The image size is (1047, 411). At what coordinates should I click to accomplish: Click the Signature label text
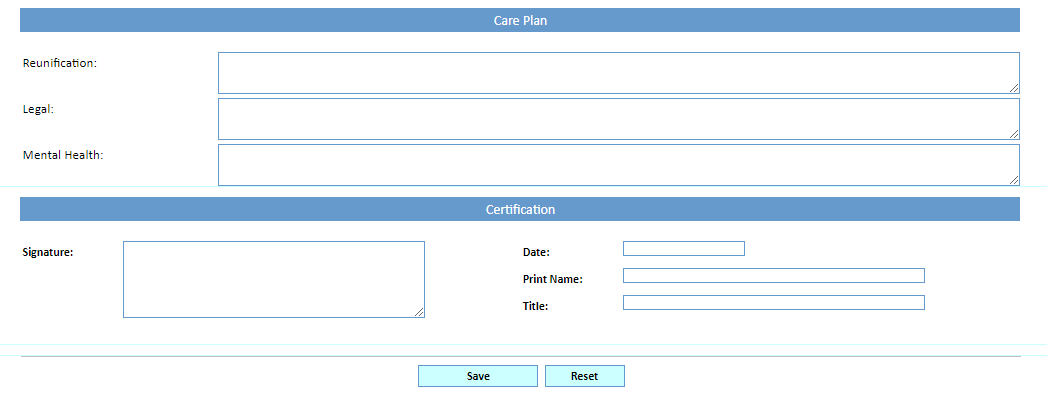click(x=48, y=252)
